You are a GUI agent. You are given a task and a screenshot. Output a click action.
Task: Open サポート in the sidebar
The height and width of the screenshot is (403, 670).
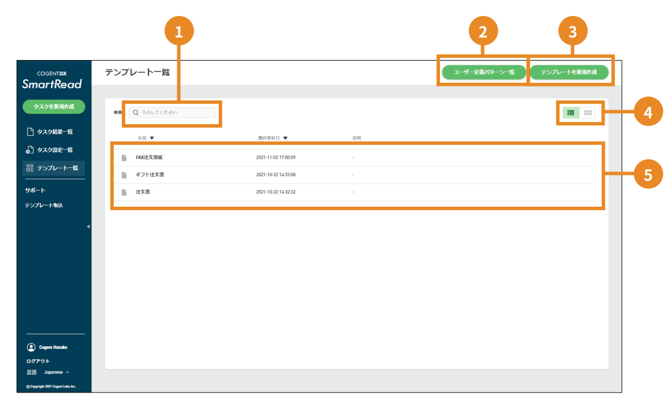tap(35, 190)
